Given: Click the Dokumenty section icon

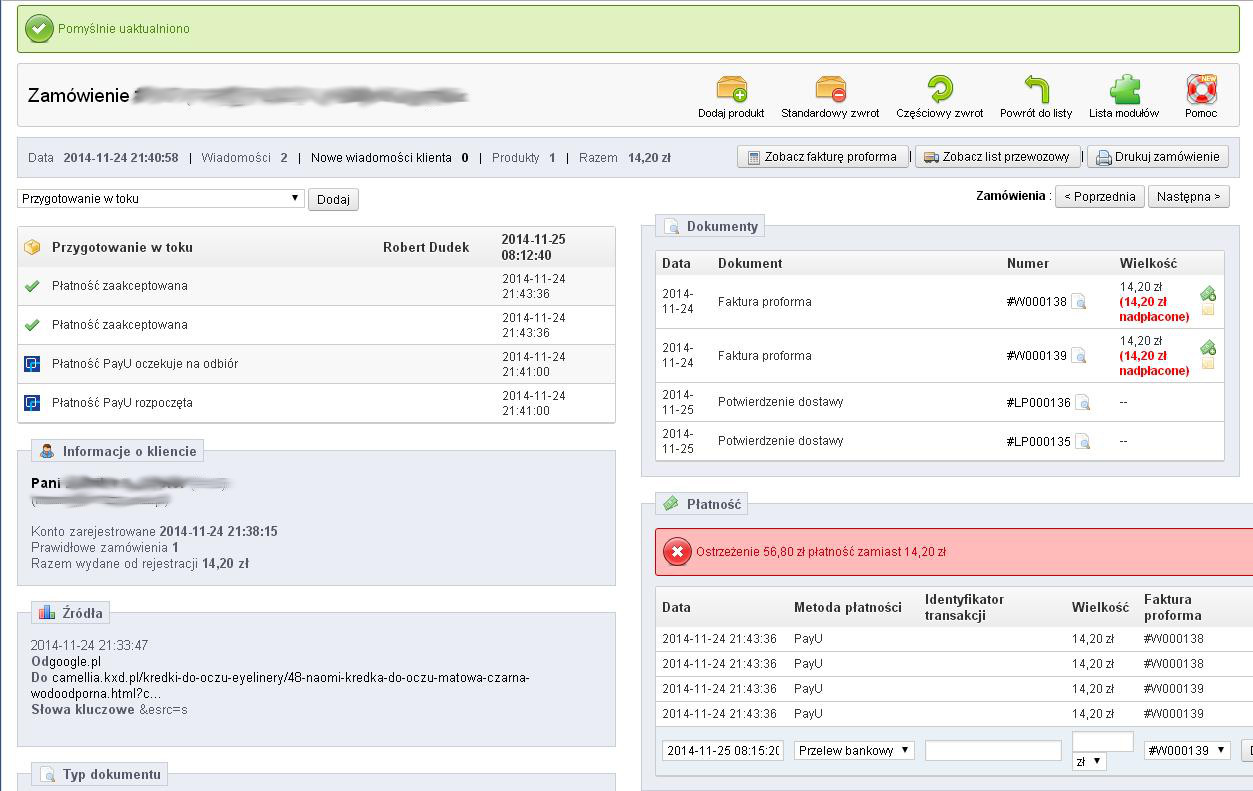Looking at the screenshot, I should (x=671, y=226).
